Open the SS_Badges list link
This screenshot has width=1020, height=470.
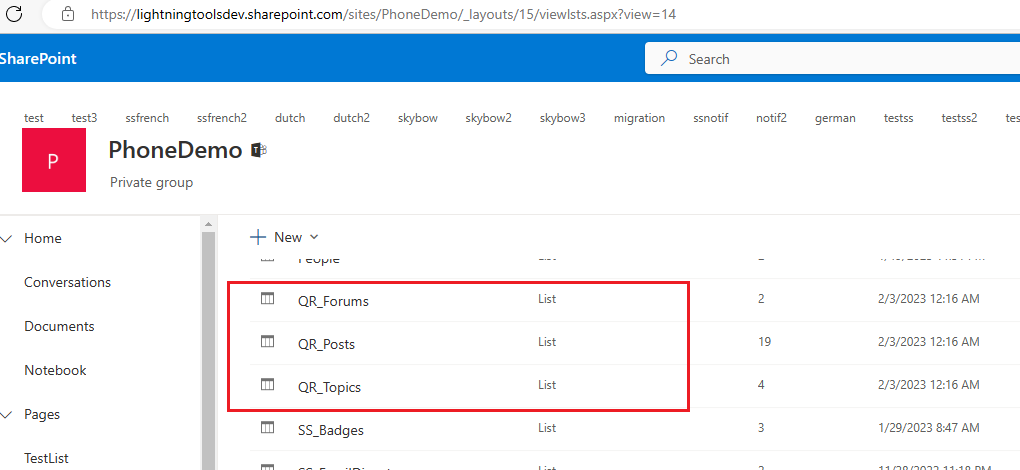pyautogui.click(x=330, y=430)
